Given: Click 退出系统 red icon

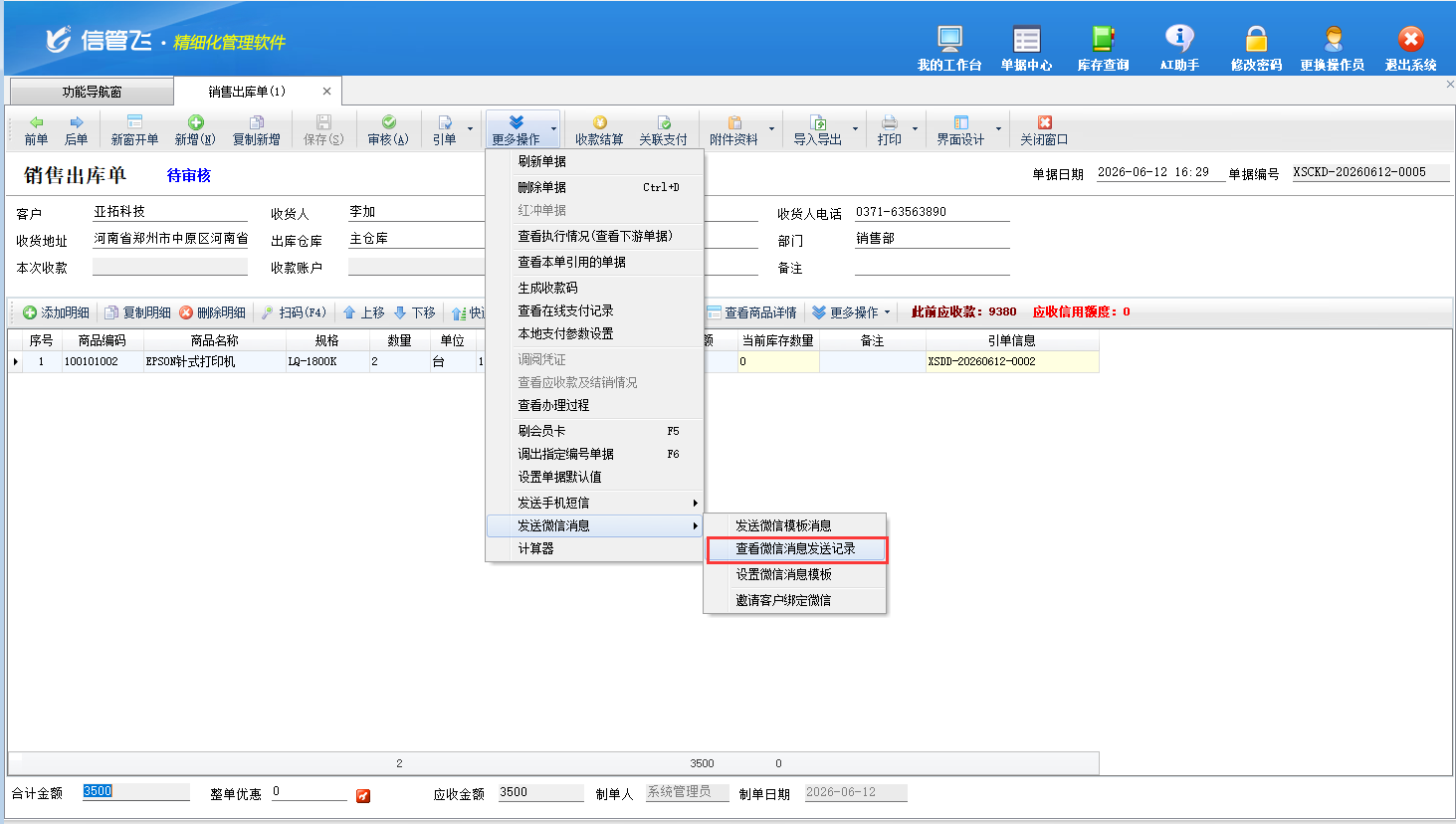Looking at the screenshot, I should coord(1410,48).
